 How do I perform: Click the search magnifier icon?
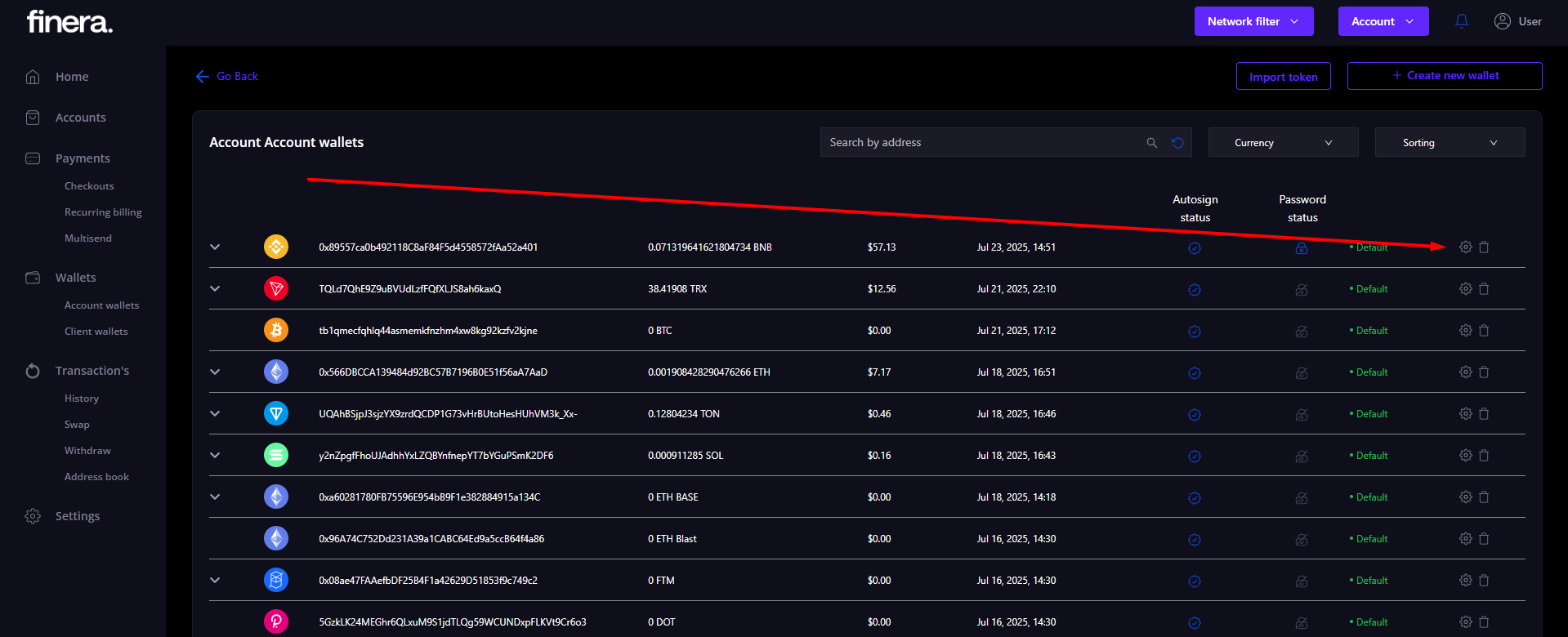pyautogui.click(x=1151, y=143)
